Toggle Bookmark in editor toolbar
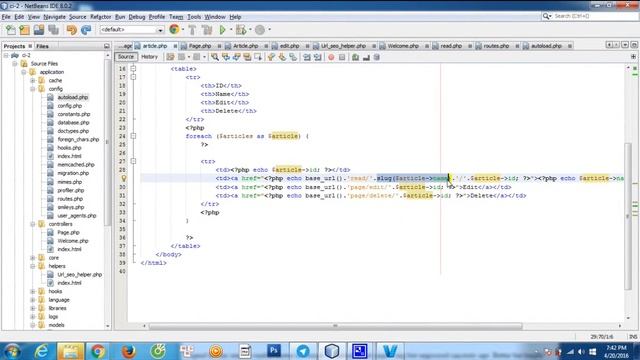Image resolution: width=640 pixels, height=360 pixels. (x=293, y=57)
